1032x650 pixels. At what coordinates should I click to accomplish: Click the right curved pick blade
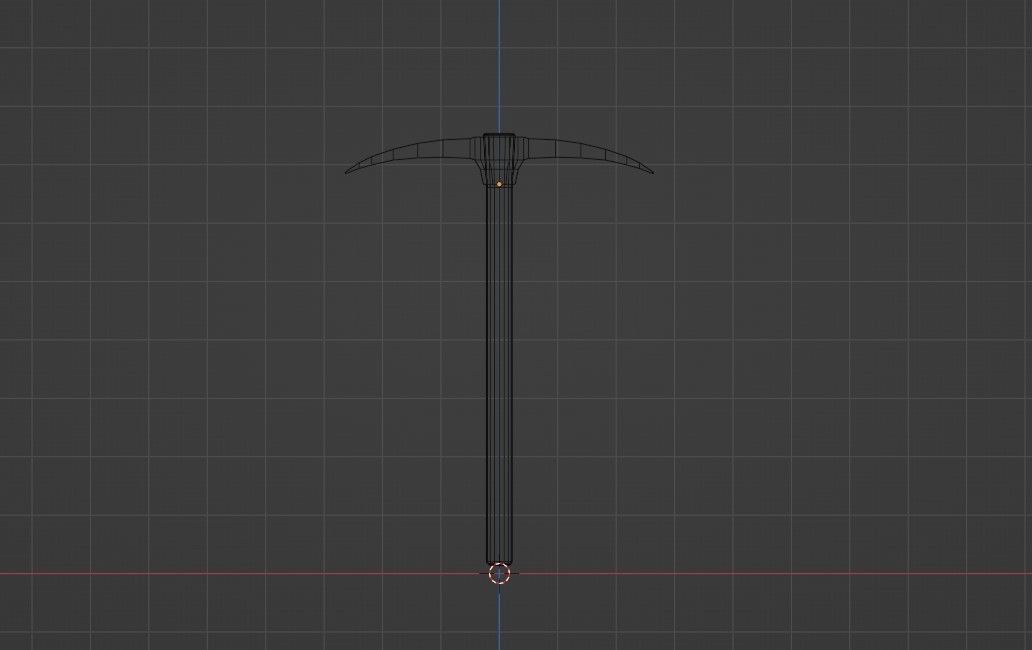coord(590,154)
